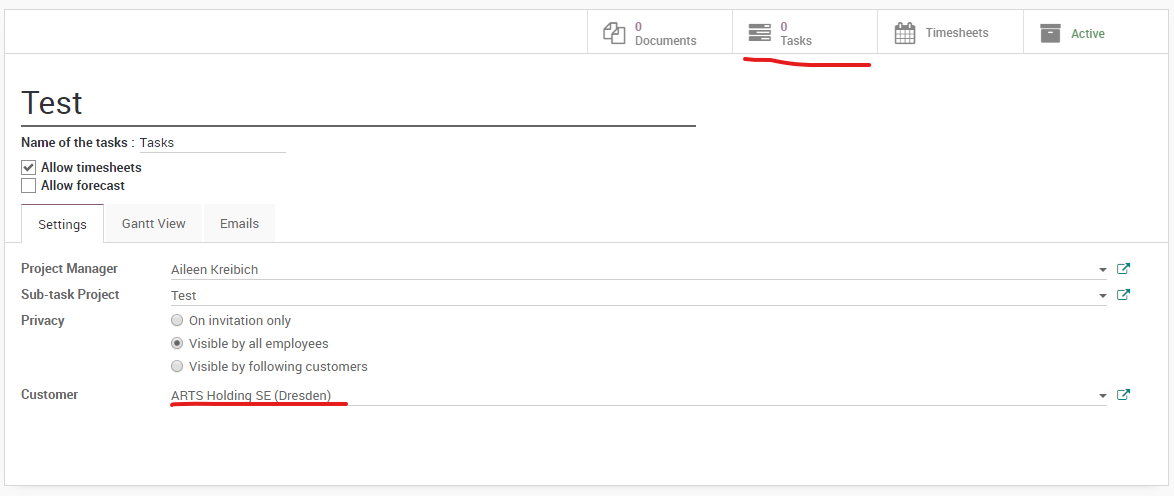Select Visible by all employees option
1174x496 pixels.
[x=177, y=344]
